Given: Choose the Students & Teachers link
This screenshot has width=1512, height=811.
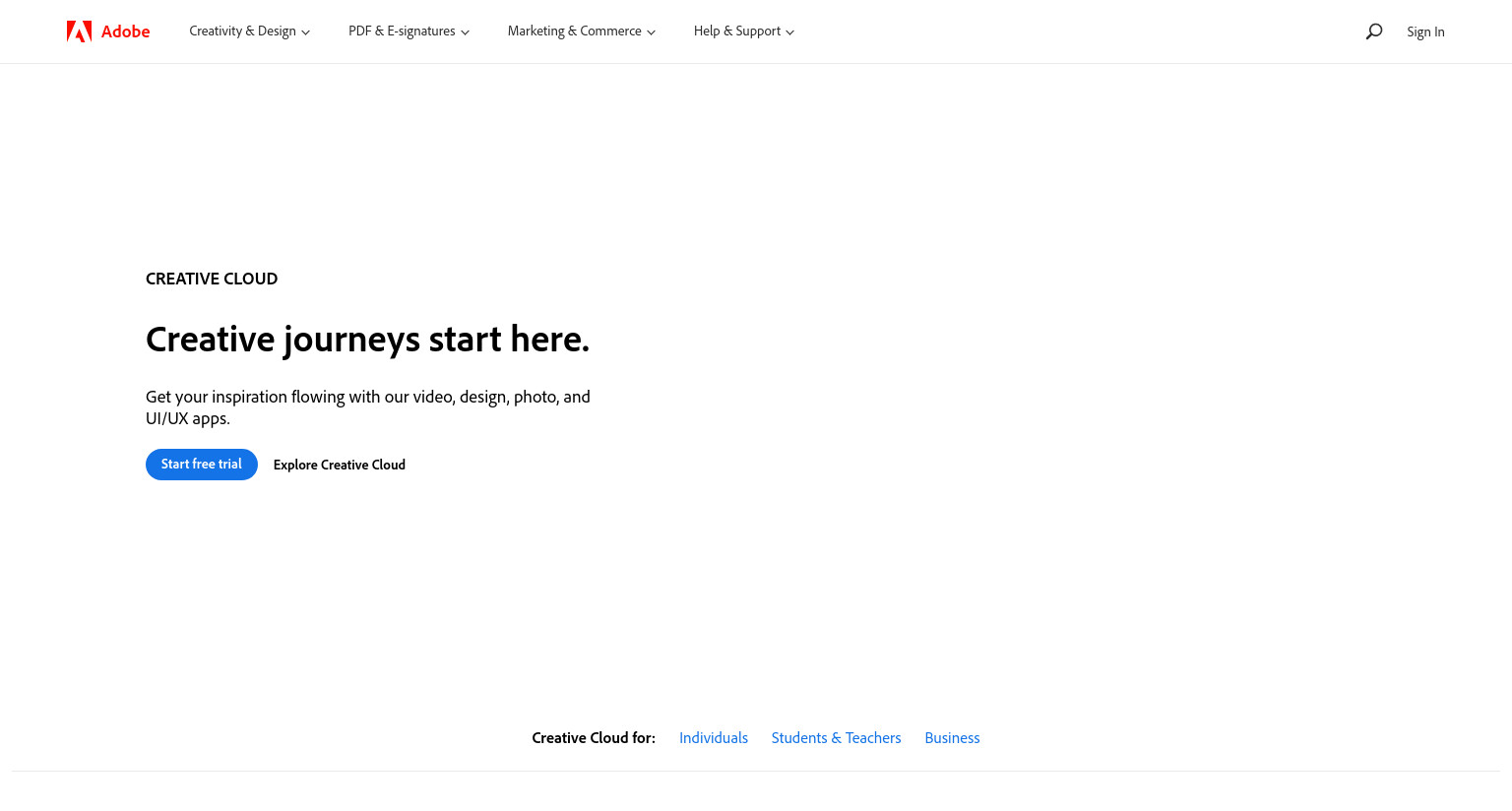Looking at the screenshot, I should (837, 738).
